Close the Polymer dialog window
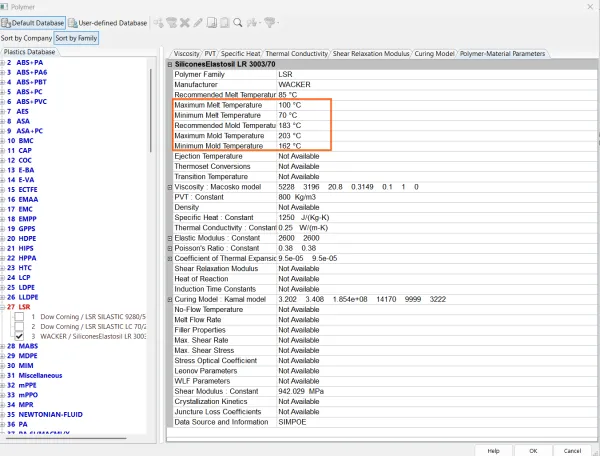This screenshot has width=600, height=456. (590, 7)
